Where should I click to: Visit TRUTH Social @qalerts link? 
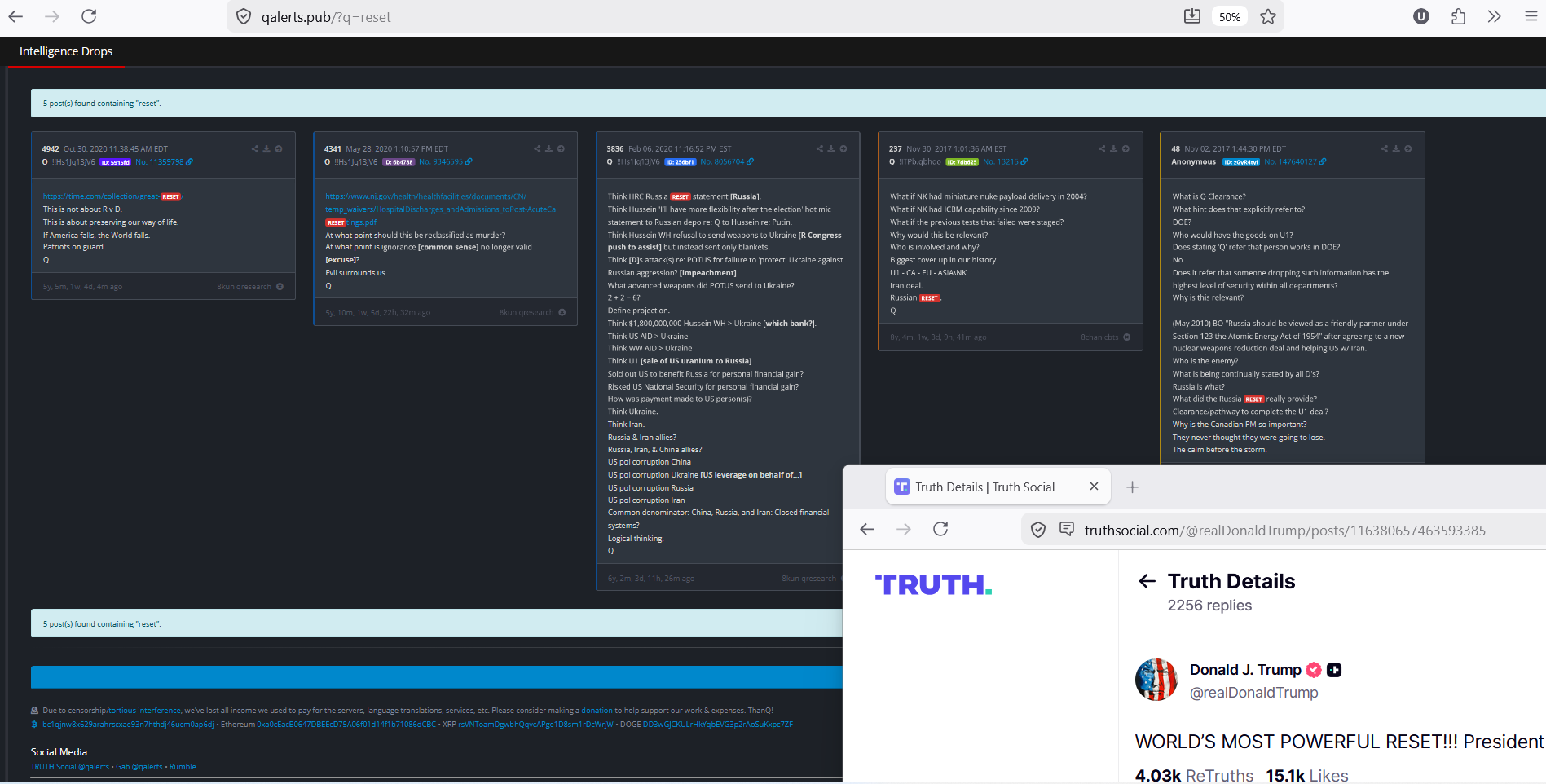coord(70,767)
